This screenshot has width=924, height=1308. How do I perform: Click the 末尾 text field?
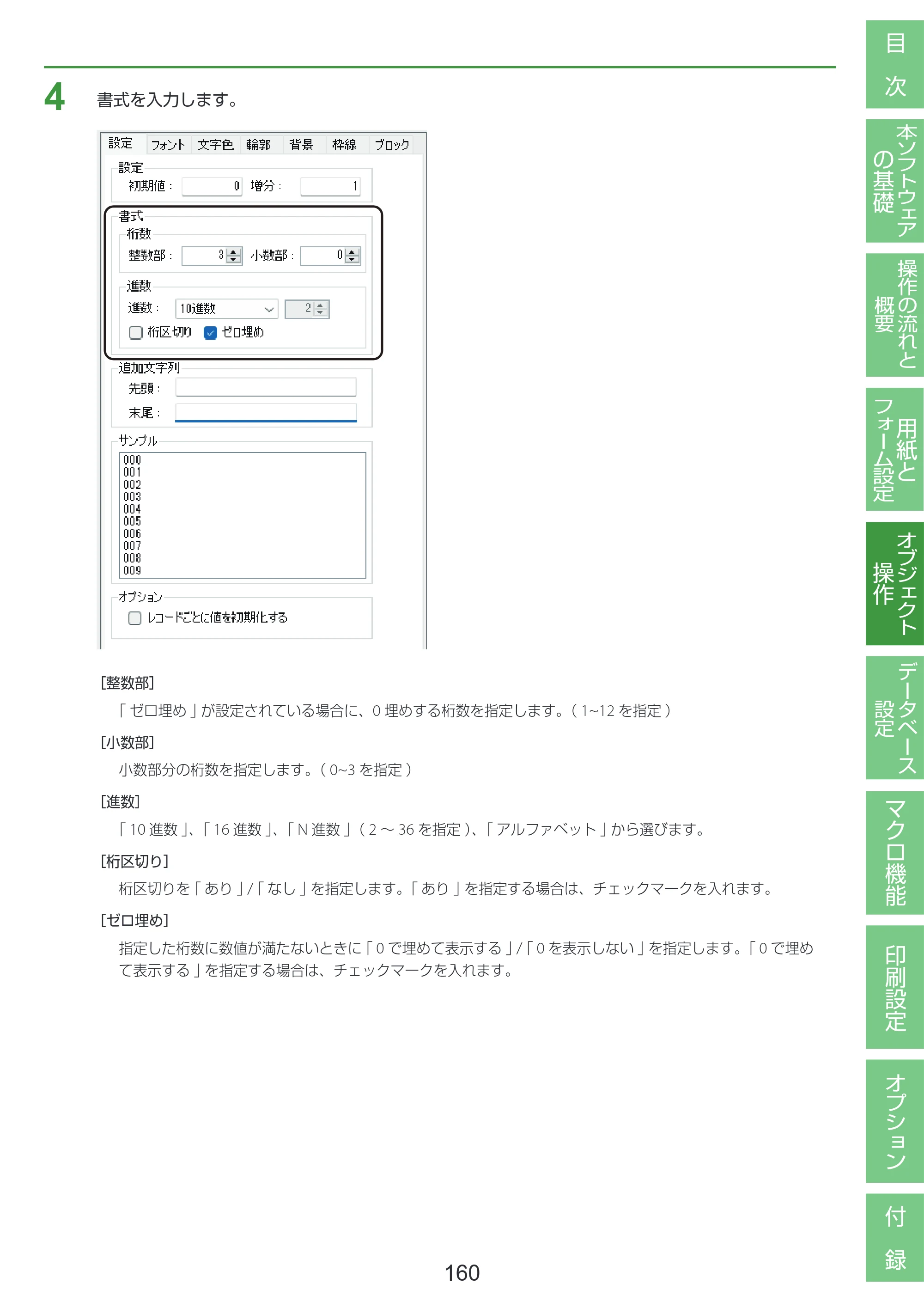266,412
